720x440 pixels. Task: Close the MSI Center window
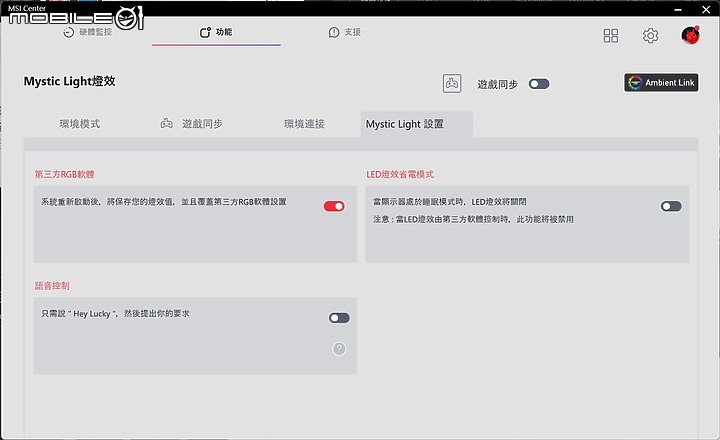[x=706, y=10]
